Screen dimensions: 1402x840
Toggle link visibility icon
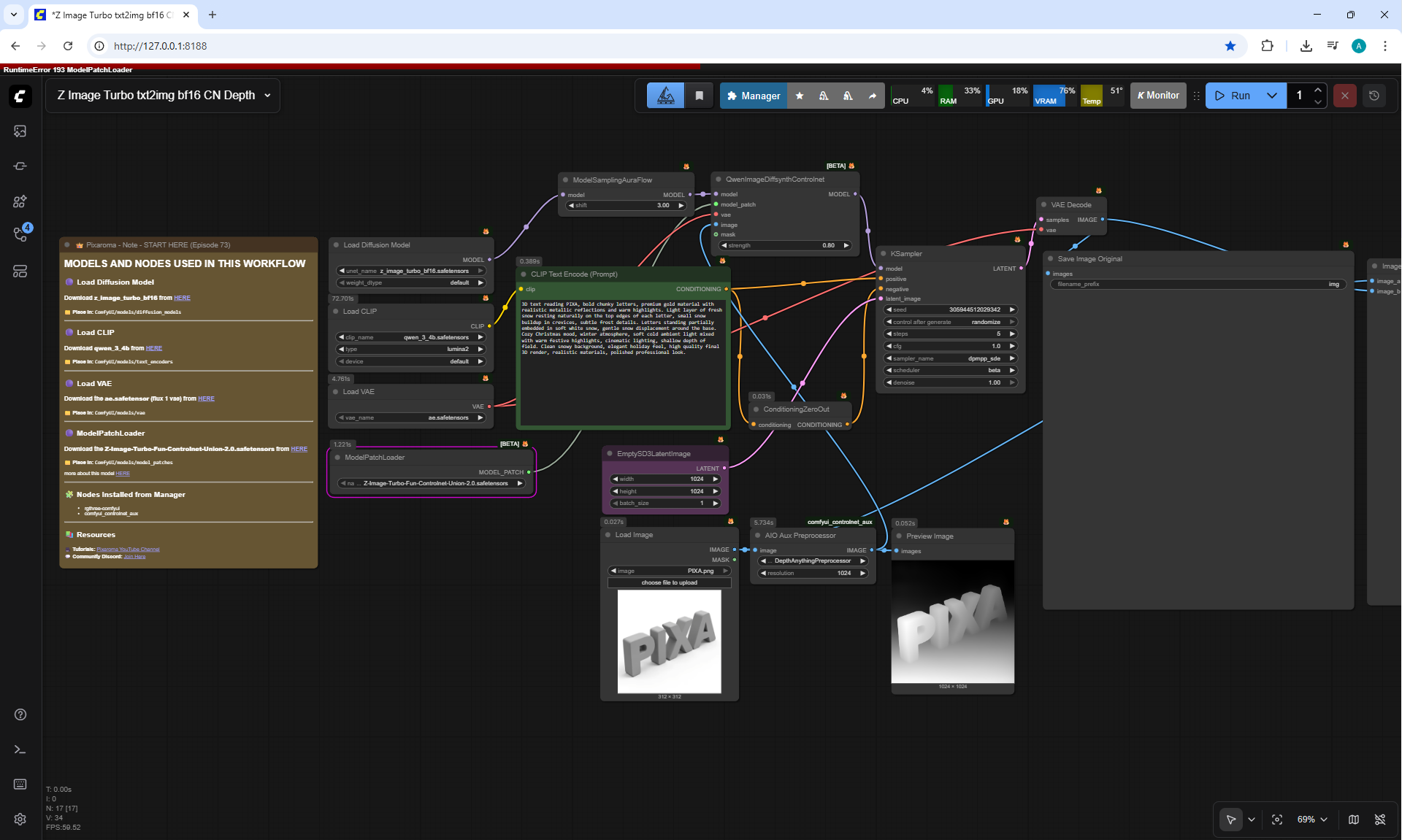1380,820
